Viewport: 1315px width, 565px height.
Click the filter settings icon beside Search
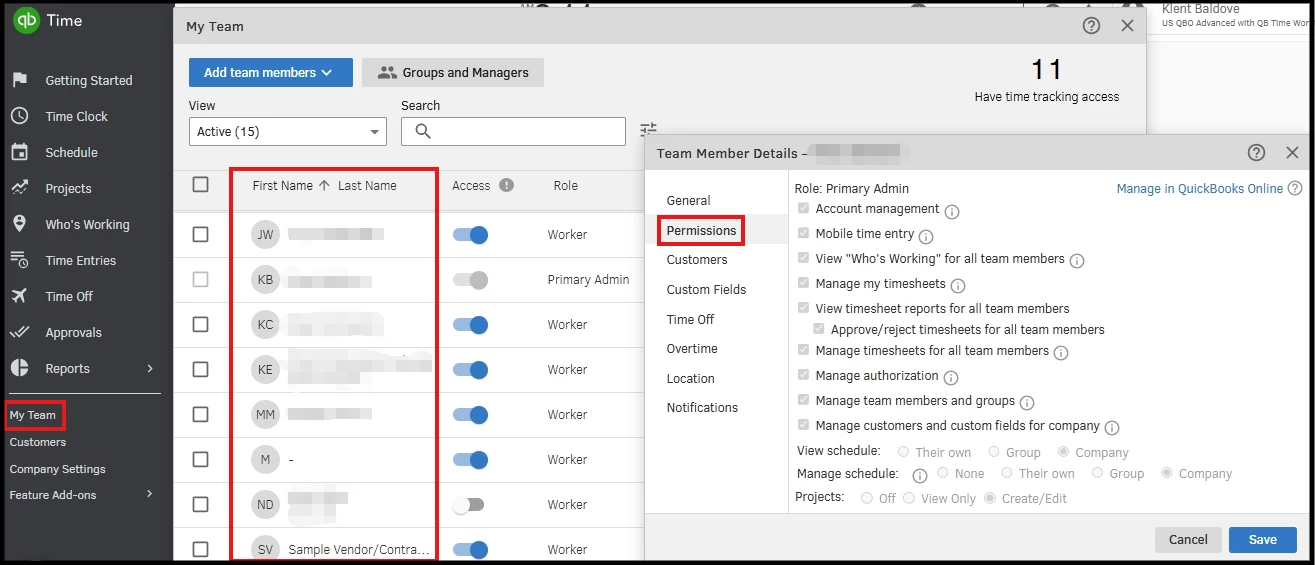[649, 130]
